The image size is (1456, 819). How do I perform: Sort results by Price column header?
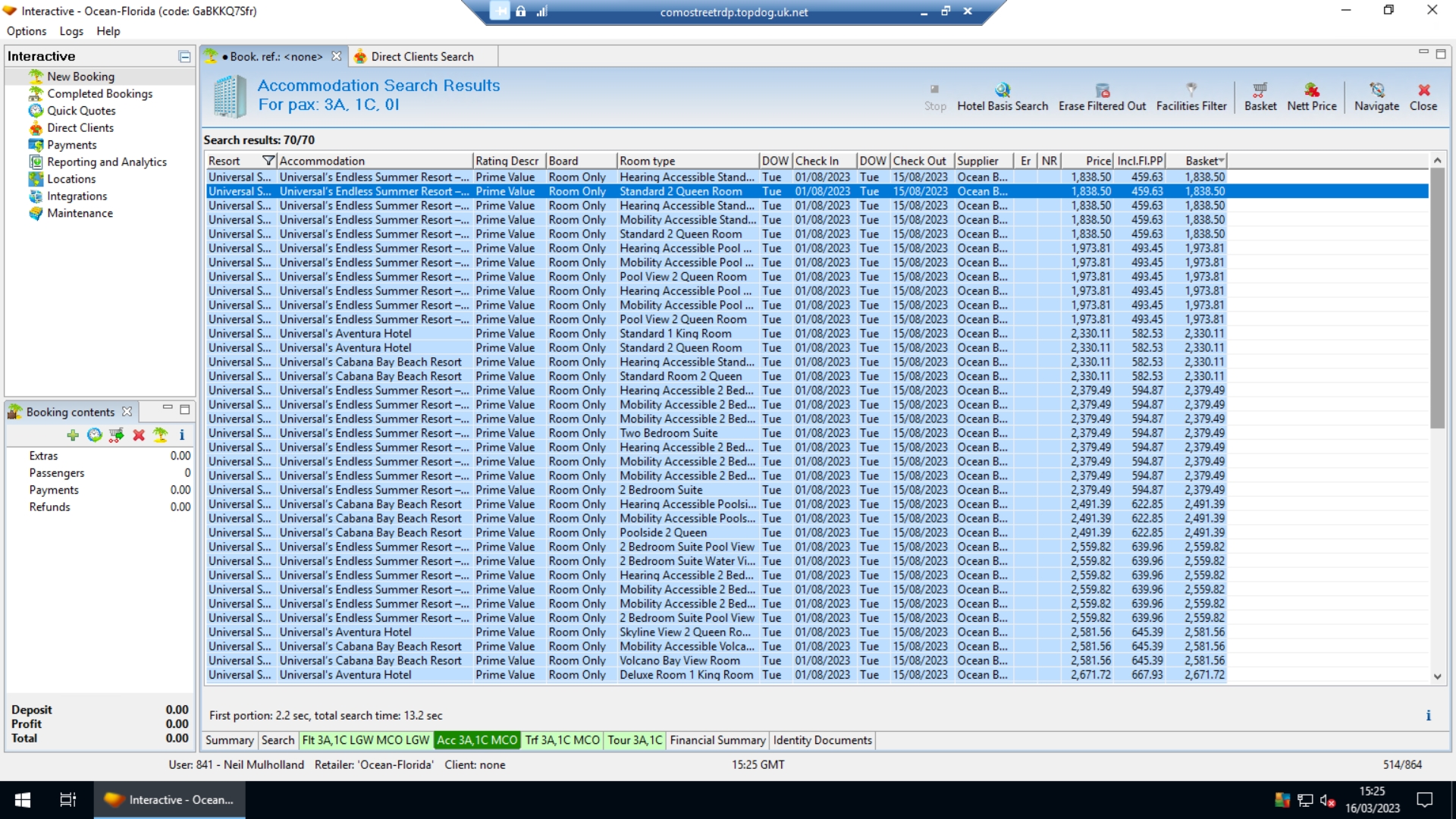tap(1097, 161)
